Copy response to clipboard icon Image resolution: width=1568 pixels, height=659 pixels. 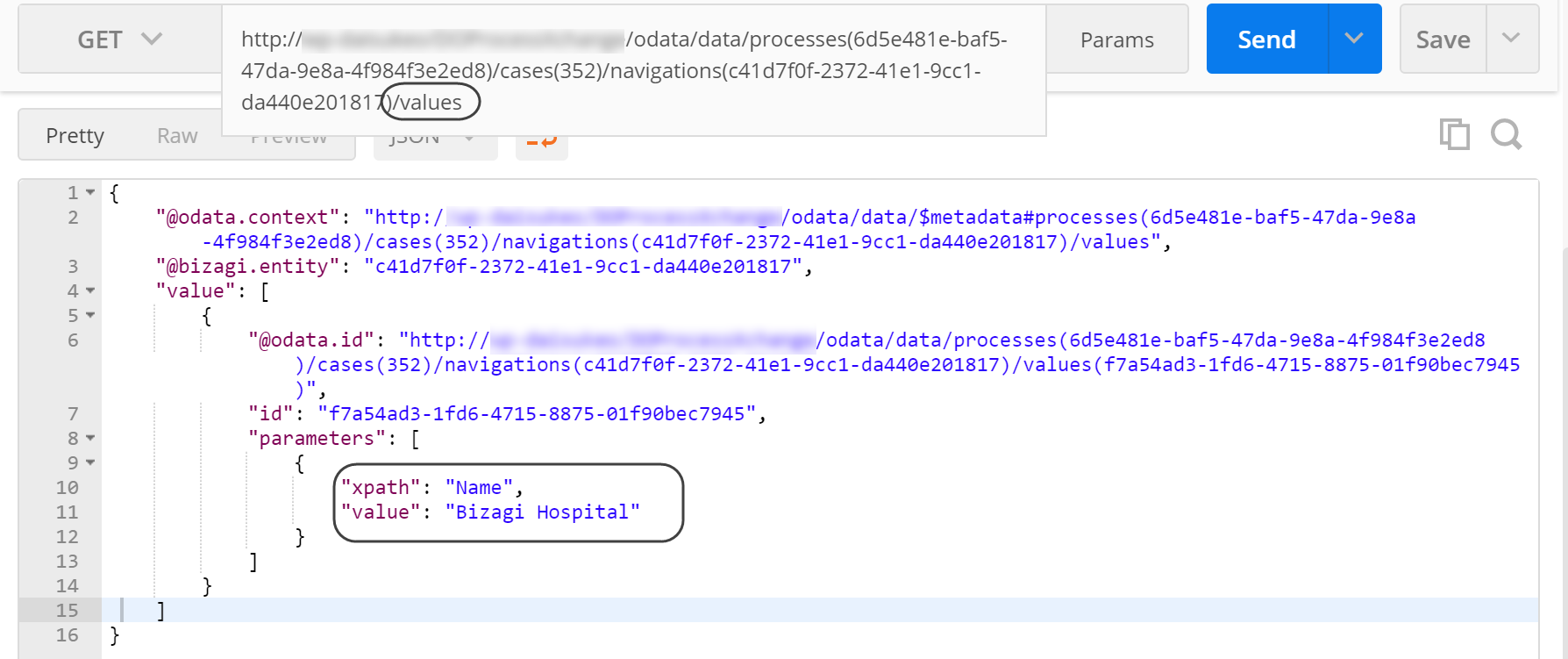click(1455, 134)
